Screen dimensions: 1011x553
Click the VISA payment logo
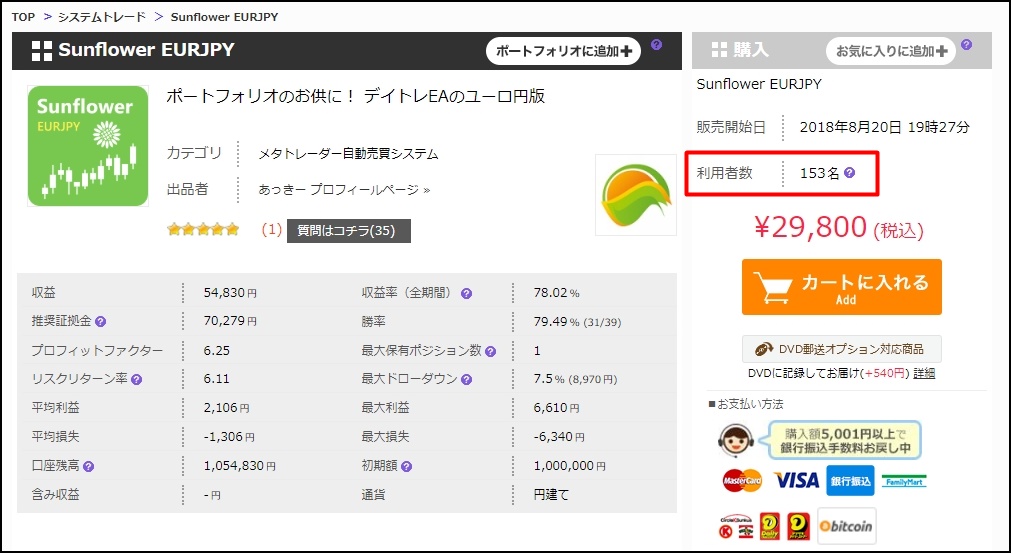796,480
